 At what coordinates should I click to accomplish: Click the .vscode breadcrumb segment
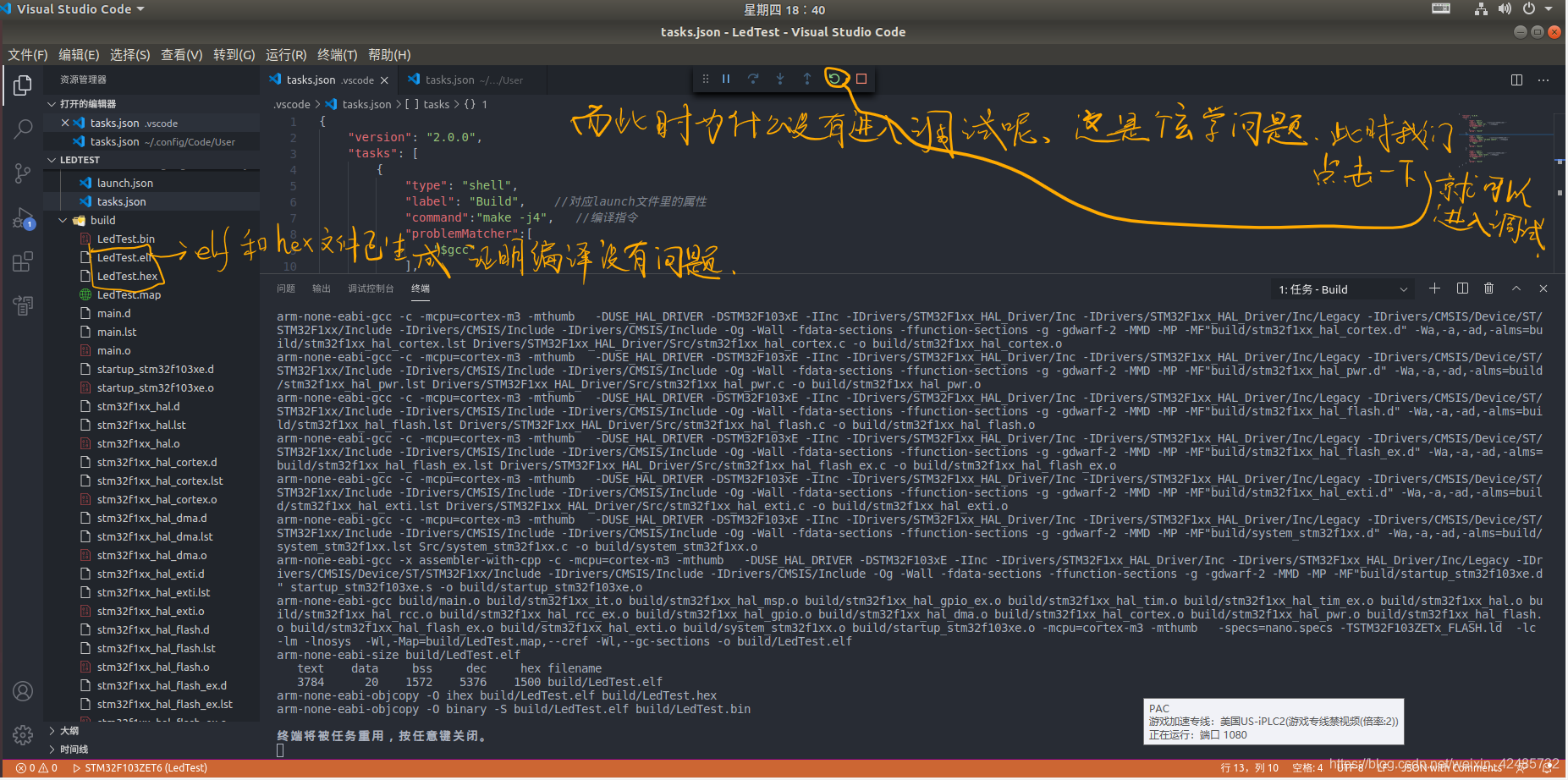[292, 104]
